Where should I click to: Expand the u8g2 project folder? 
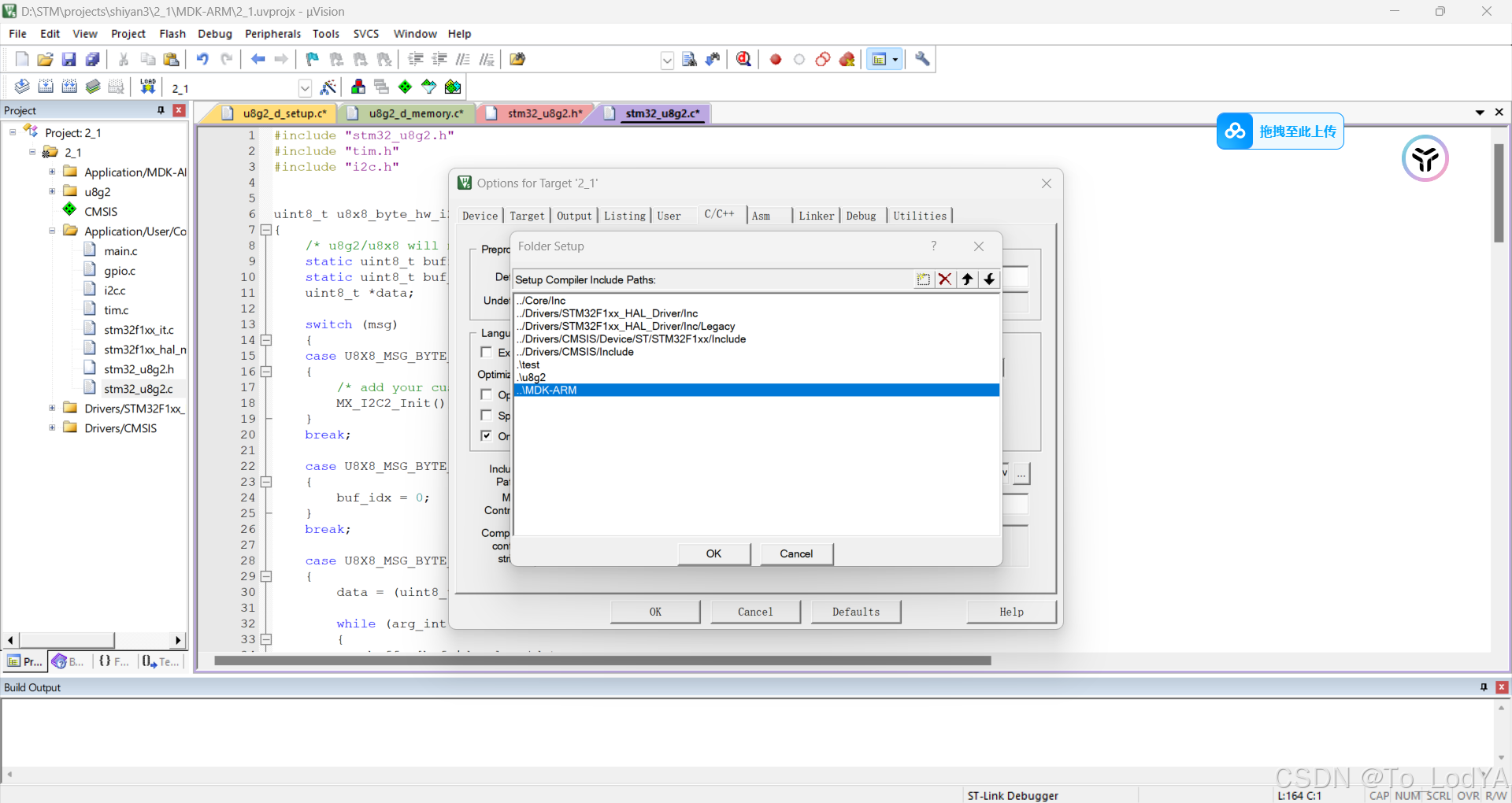point(52,191)
